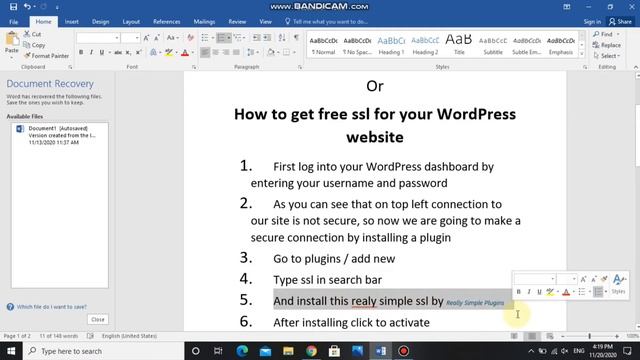Open the font color dropdown arrow
The image size is (640, 360).
(x=193, y=52)
